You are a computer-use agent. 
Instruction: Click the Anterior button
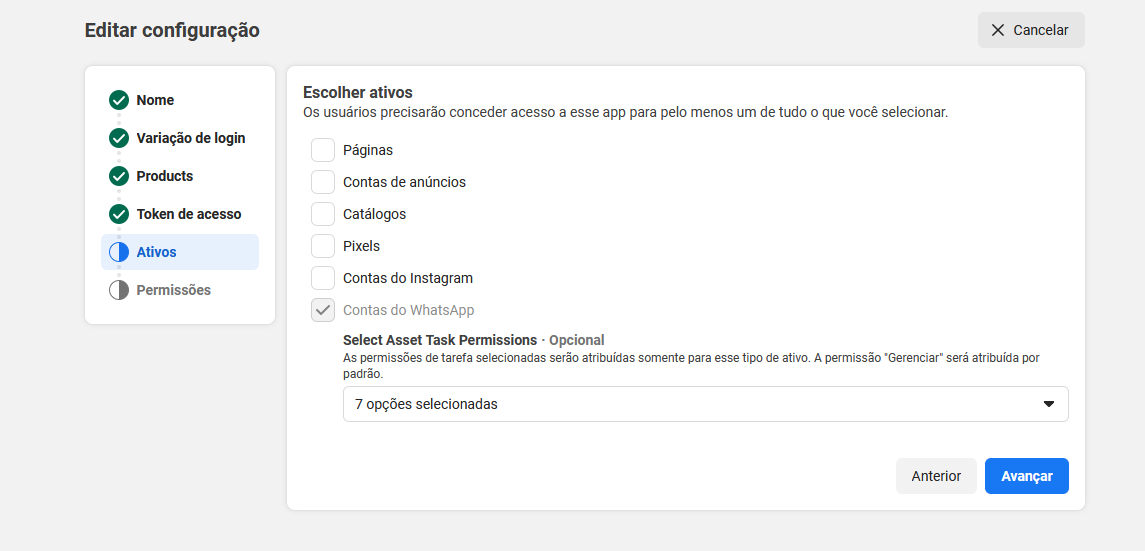tap(936, 476)
